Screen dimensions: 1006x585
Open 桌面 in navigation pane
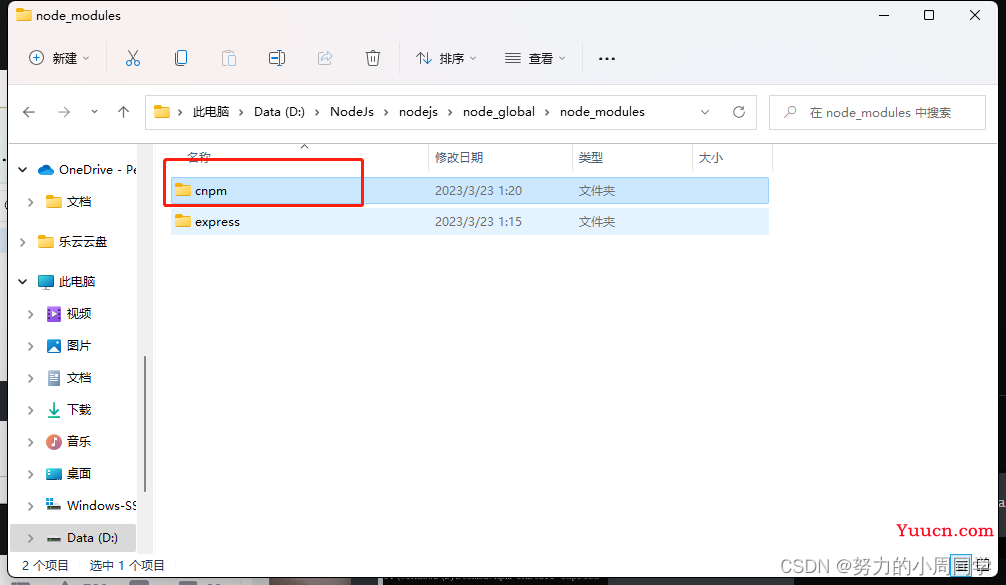(69, 474)
